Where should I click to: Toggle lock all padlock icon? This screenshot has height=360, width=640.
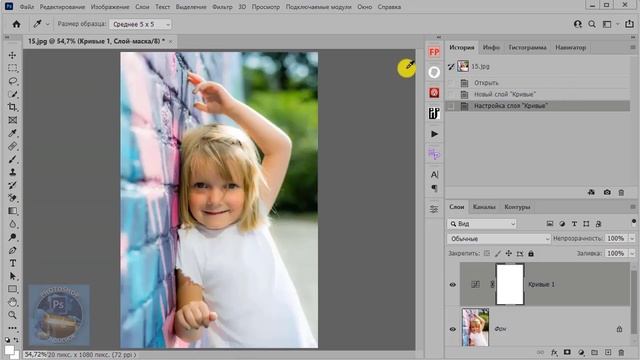pos(531,253)
